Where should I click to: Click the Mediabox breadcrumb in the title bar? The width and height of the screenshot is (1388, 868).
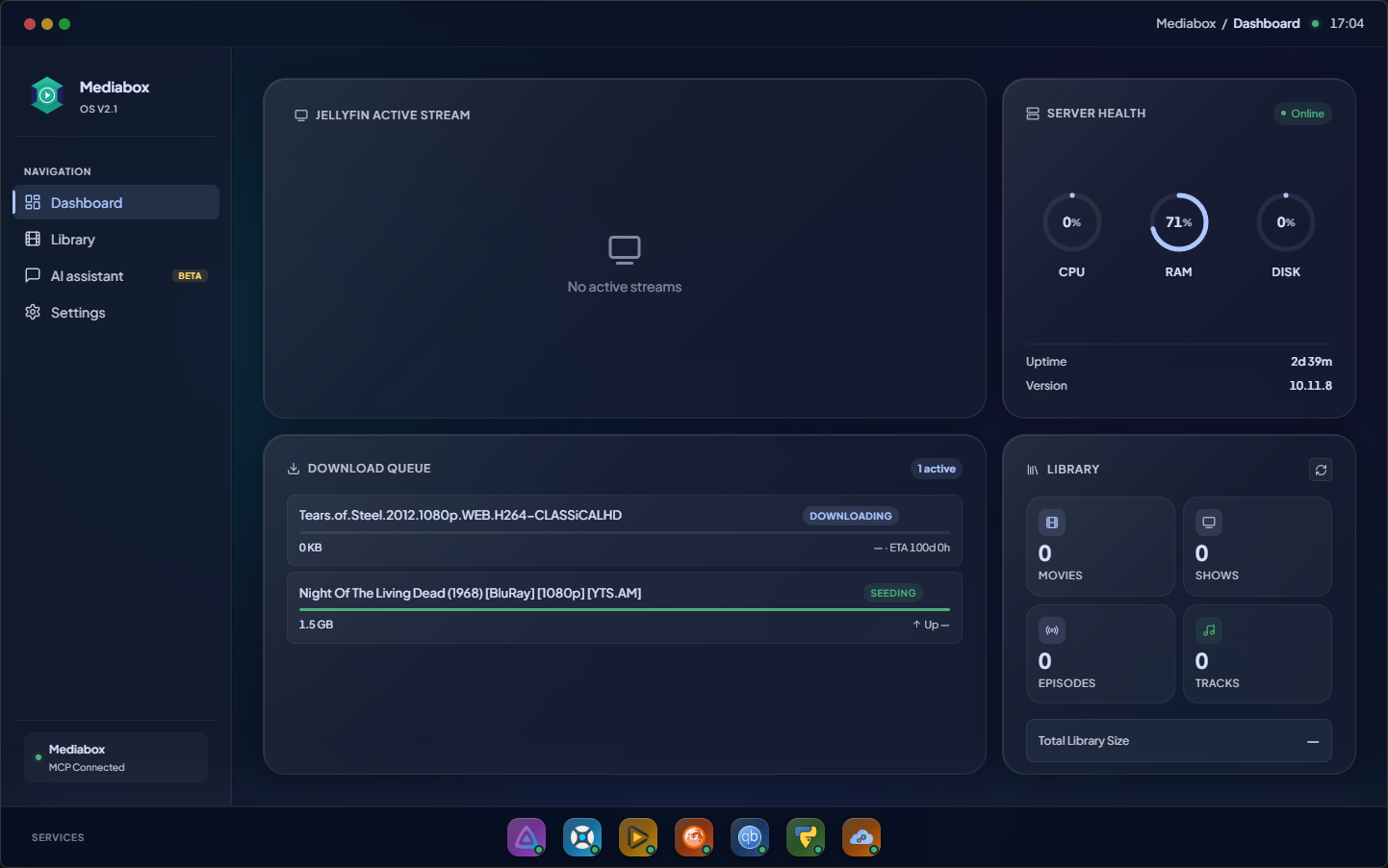coord(1186,23)
